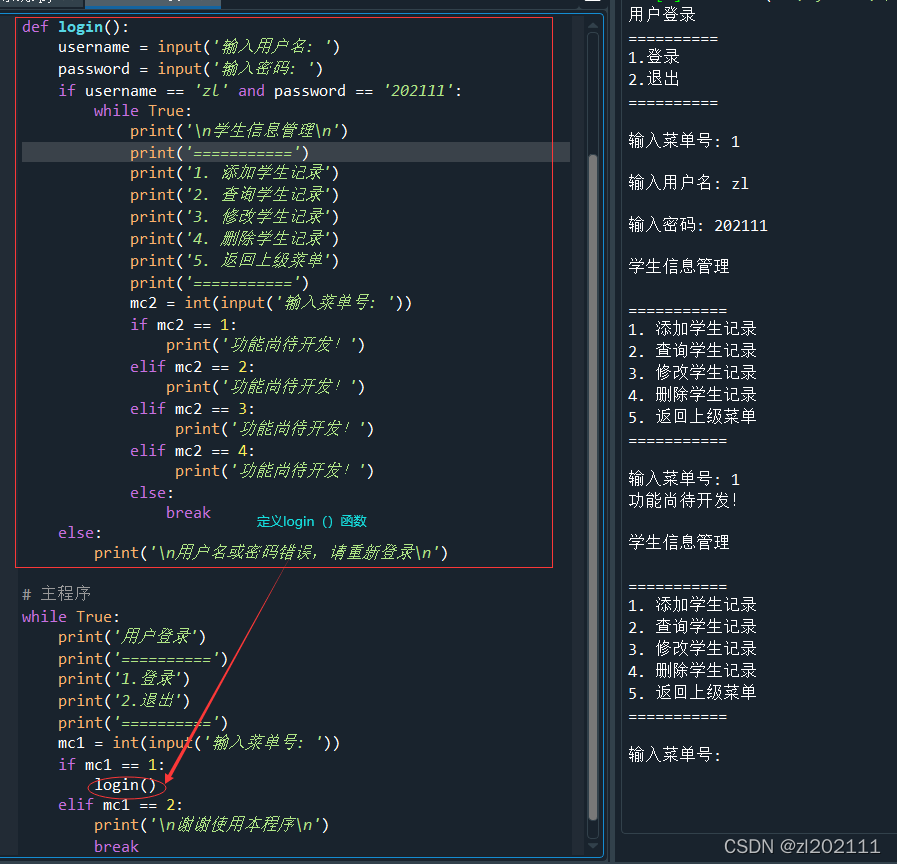Click the editor scrollbar up arrow
The height and width of the screenshot is (864, 897).
593,25
